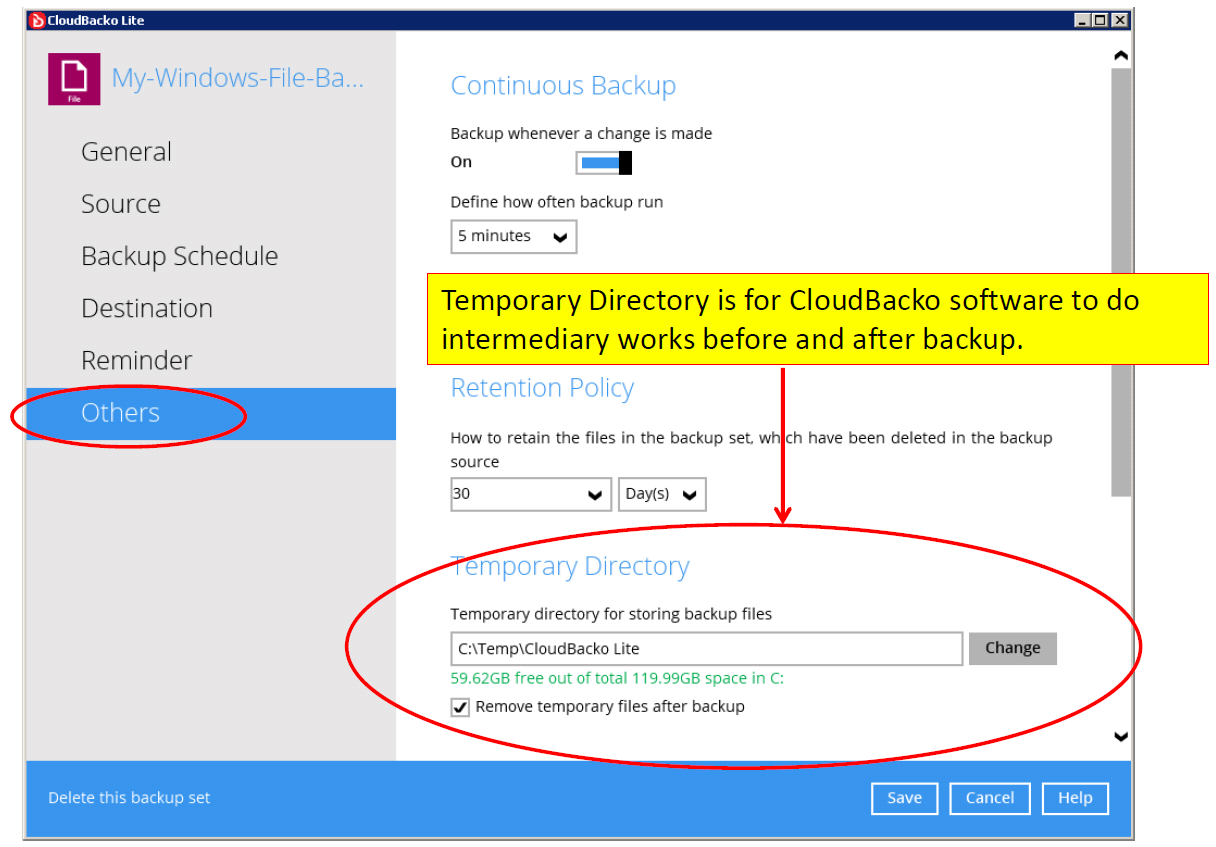Toggle the Continuous Backup On switch
Viewport: 1216px width, 847px height.
coord(604,162)
